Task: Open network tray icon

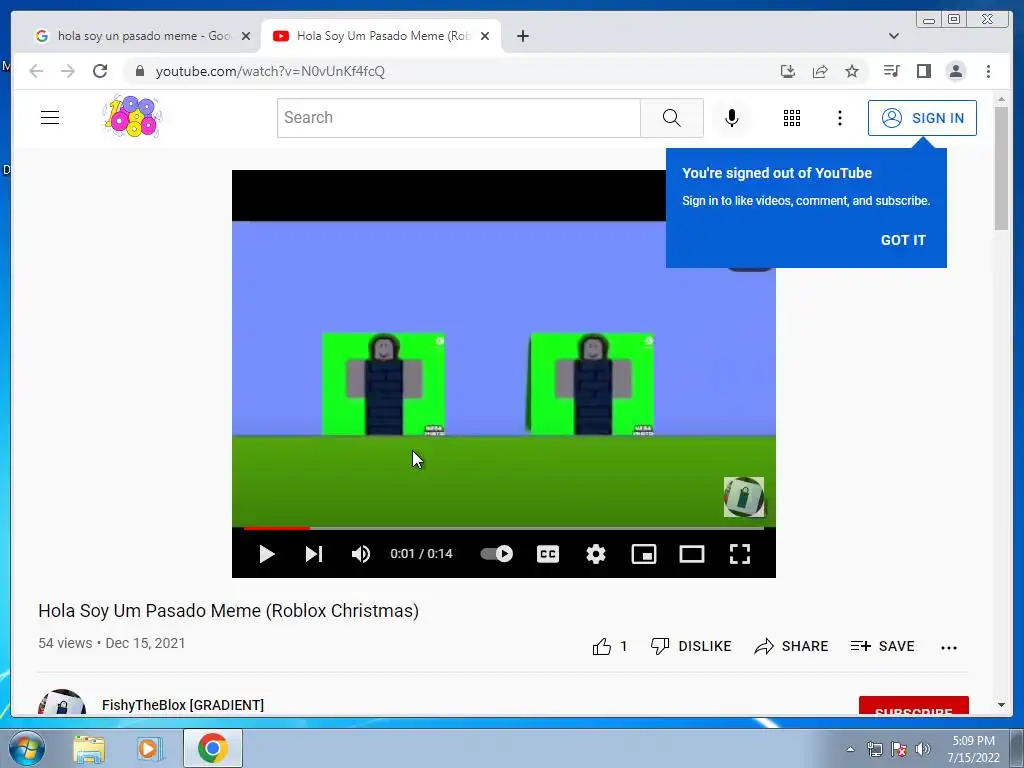Action: (x=874, y=749)
